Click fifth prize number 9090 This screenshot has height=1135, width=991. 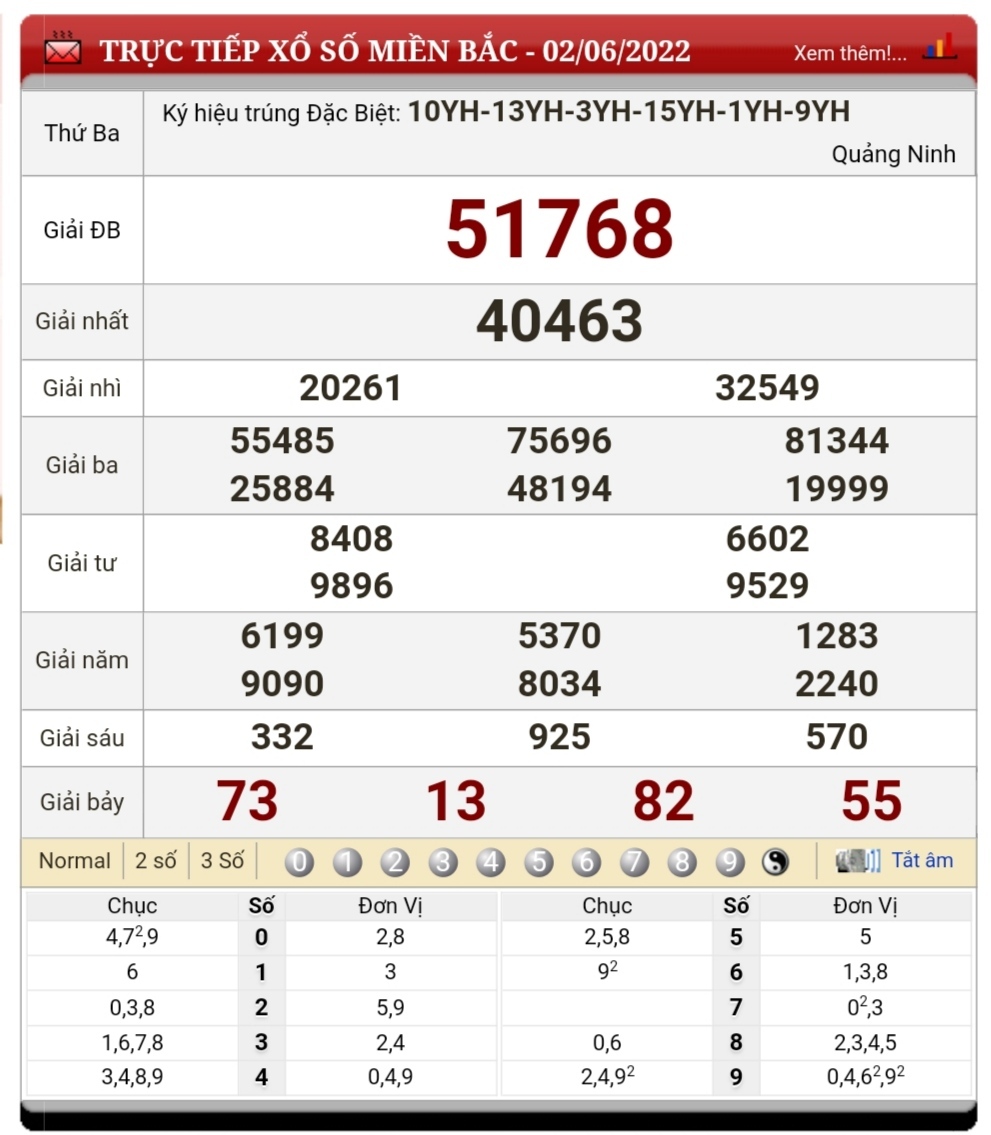pyautogui.click(x=282, y=683)
